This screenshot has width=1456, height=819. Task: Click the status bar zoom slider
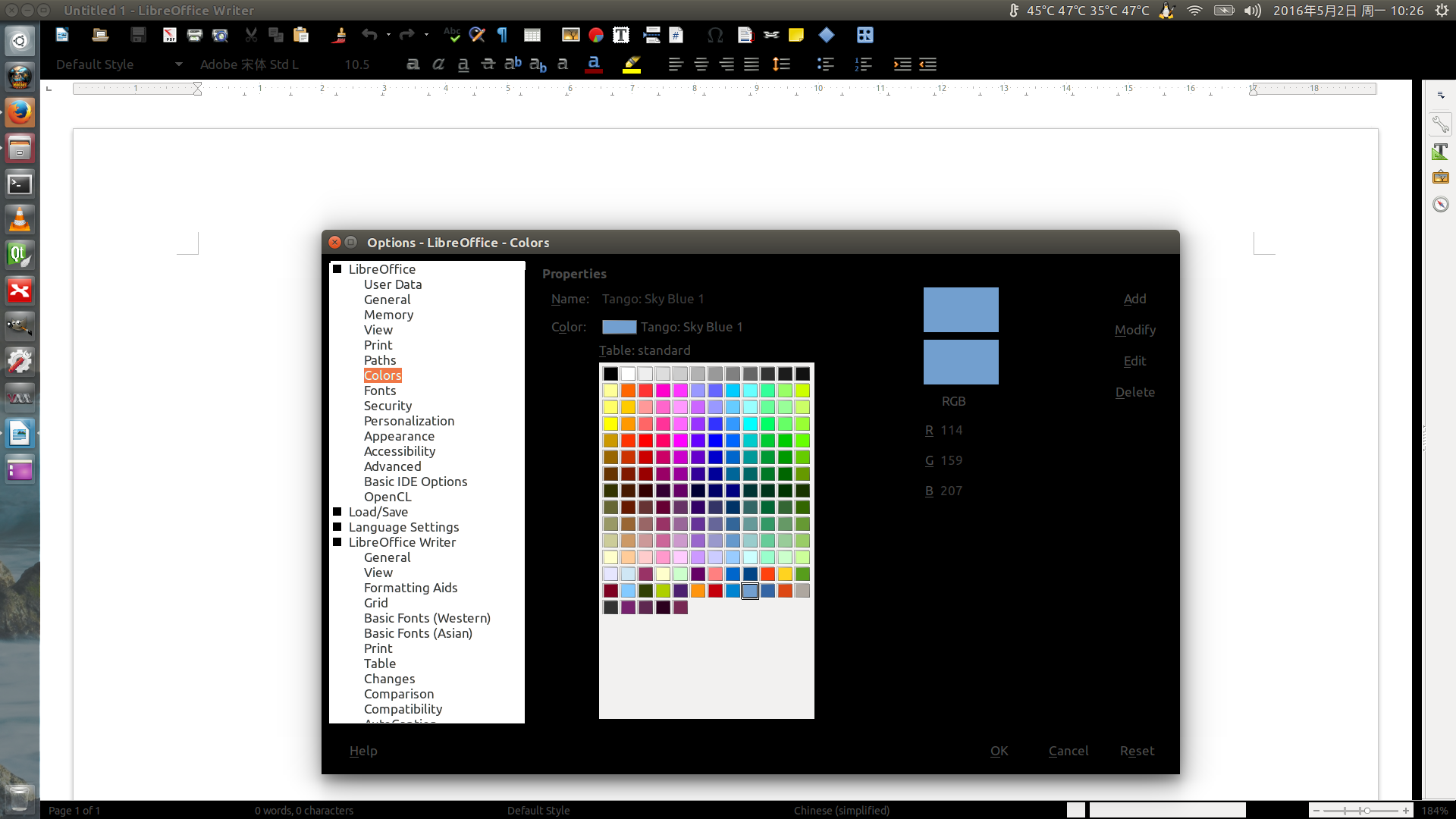point(1361,811)
